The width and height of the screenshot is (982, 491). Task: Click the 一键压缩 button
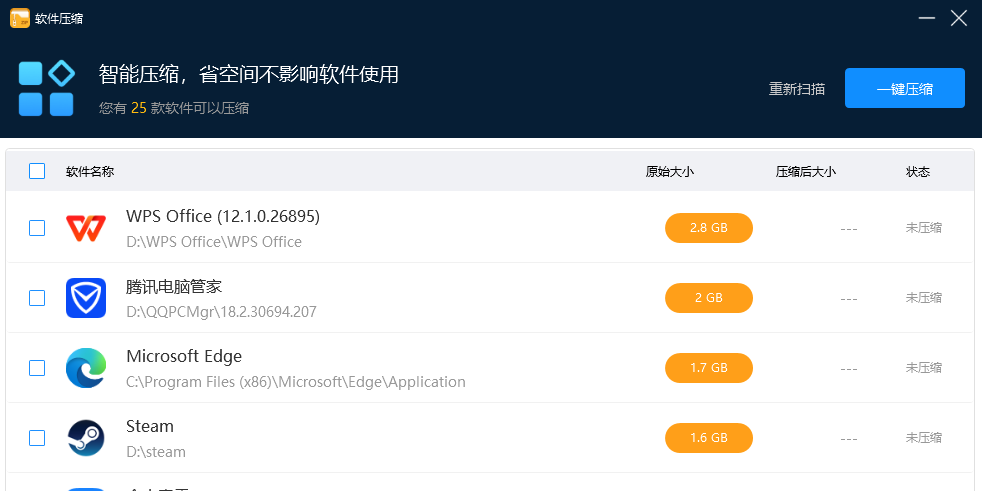tap(904, 88)
